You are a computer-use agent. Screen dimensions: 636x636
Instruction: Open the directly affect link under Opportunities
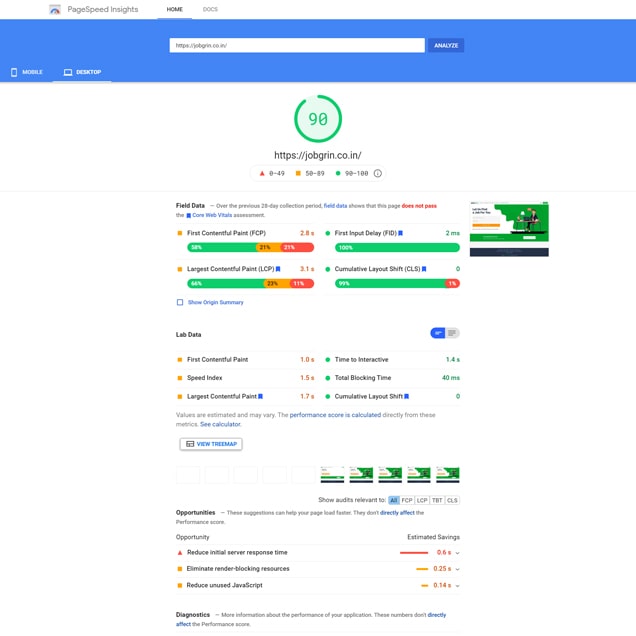[397, 513]
